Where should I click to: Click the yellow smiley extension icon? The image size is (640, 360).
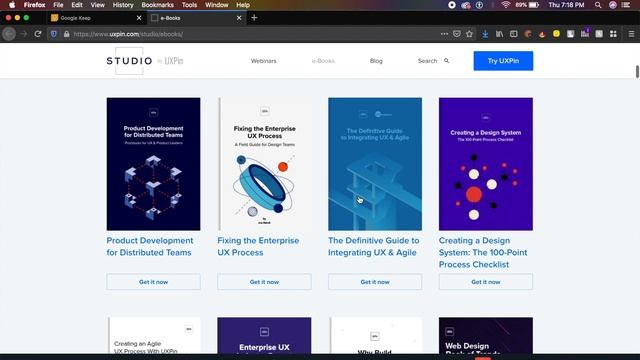click(556, 34)
